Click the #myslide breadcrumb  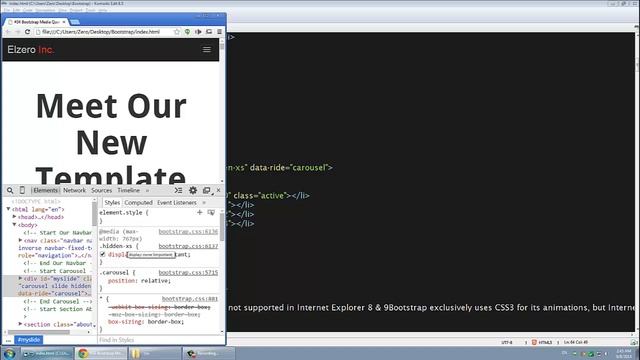tap(29, 340)
